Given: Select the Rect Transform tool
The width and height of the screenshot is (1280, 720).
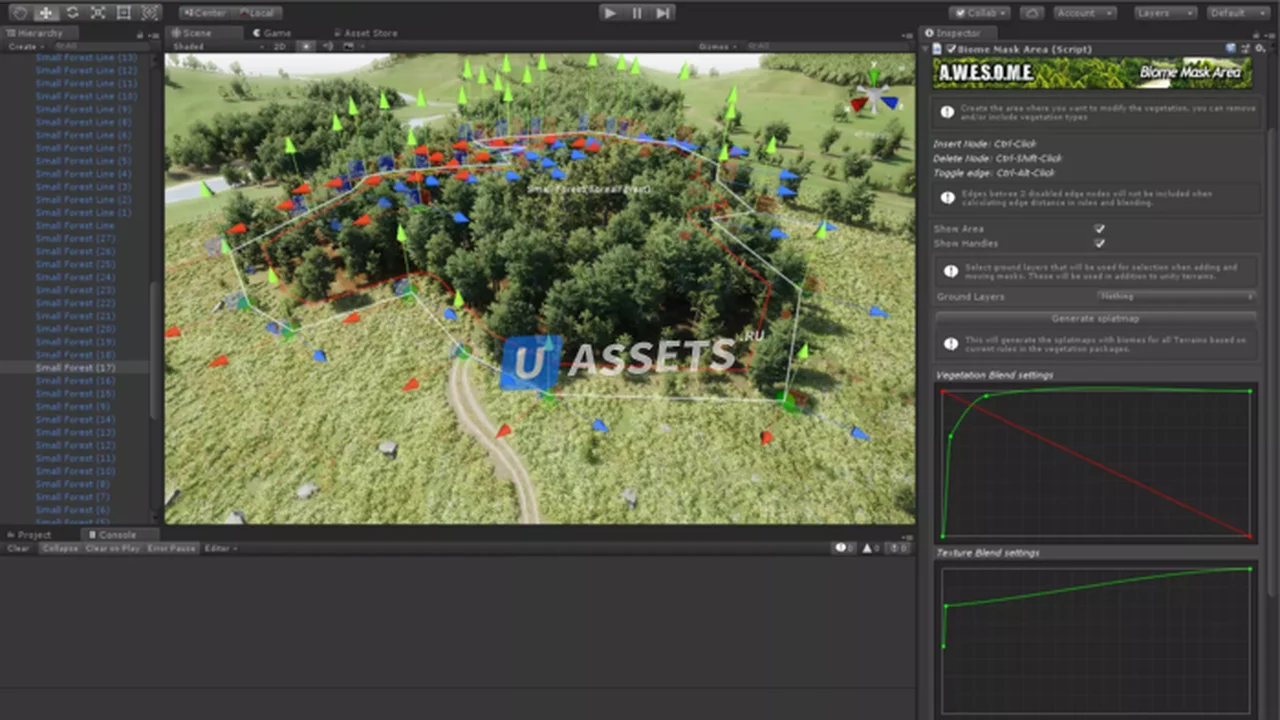Looking at the screenshot, I should pos(123,13).
